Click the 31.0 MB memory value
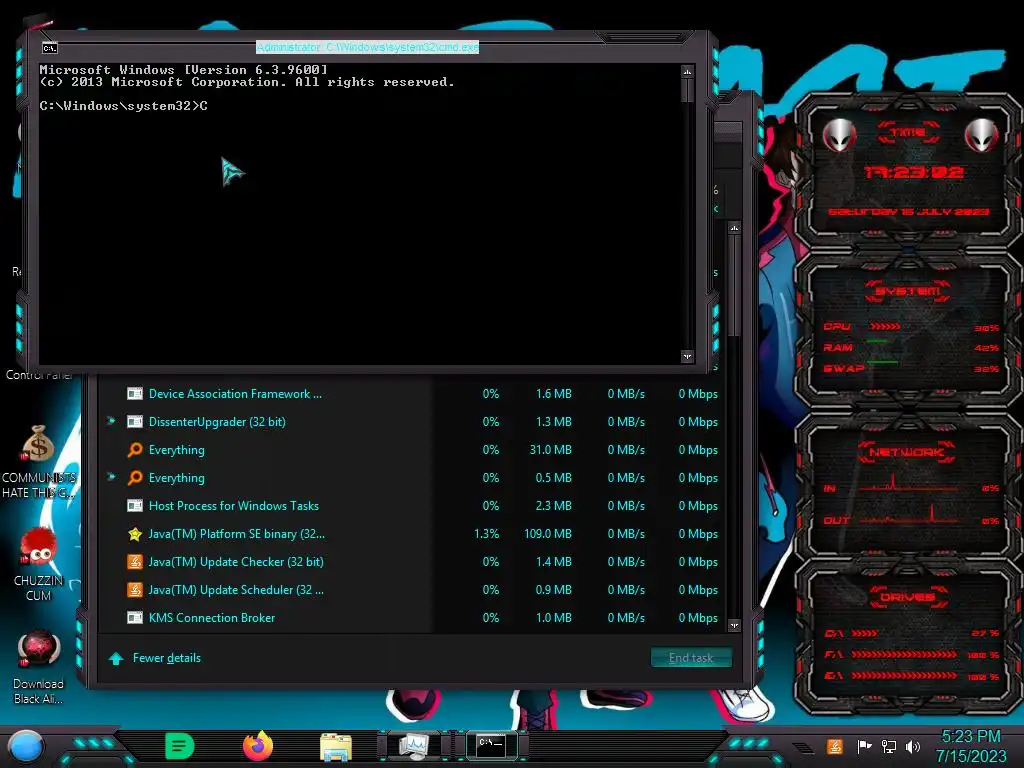The height and width of the screenshot is (768, 1024). click(551, 450)
